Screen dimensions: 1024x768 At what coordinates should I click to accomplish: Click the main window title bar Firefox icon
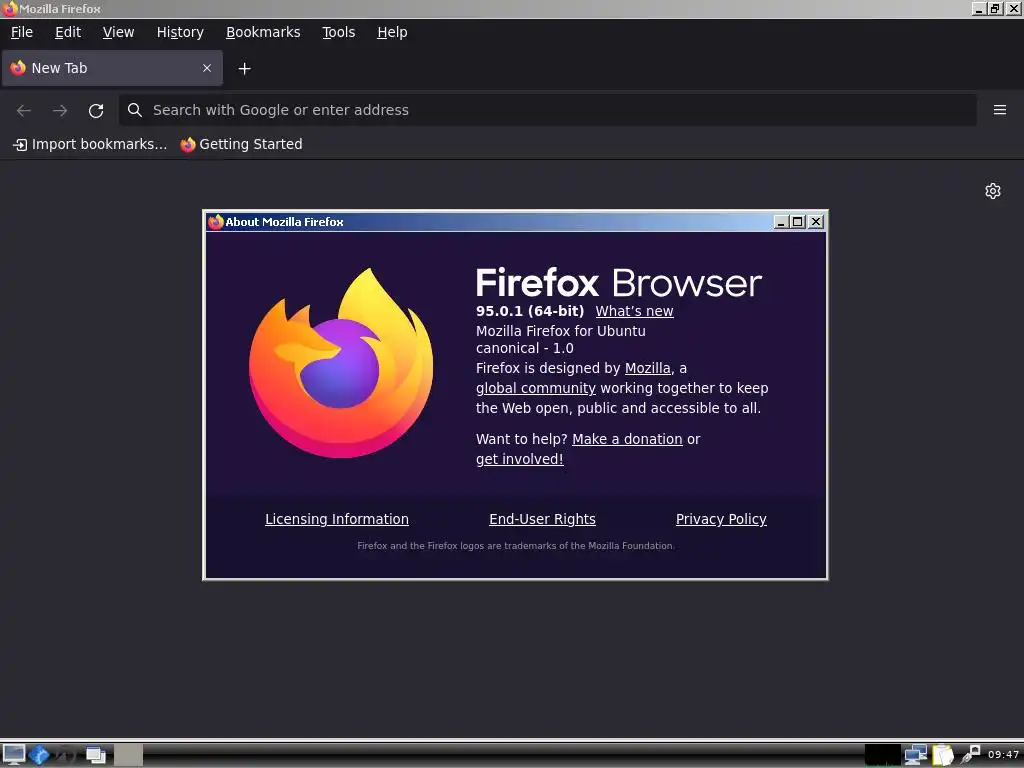coord(10,8)
